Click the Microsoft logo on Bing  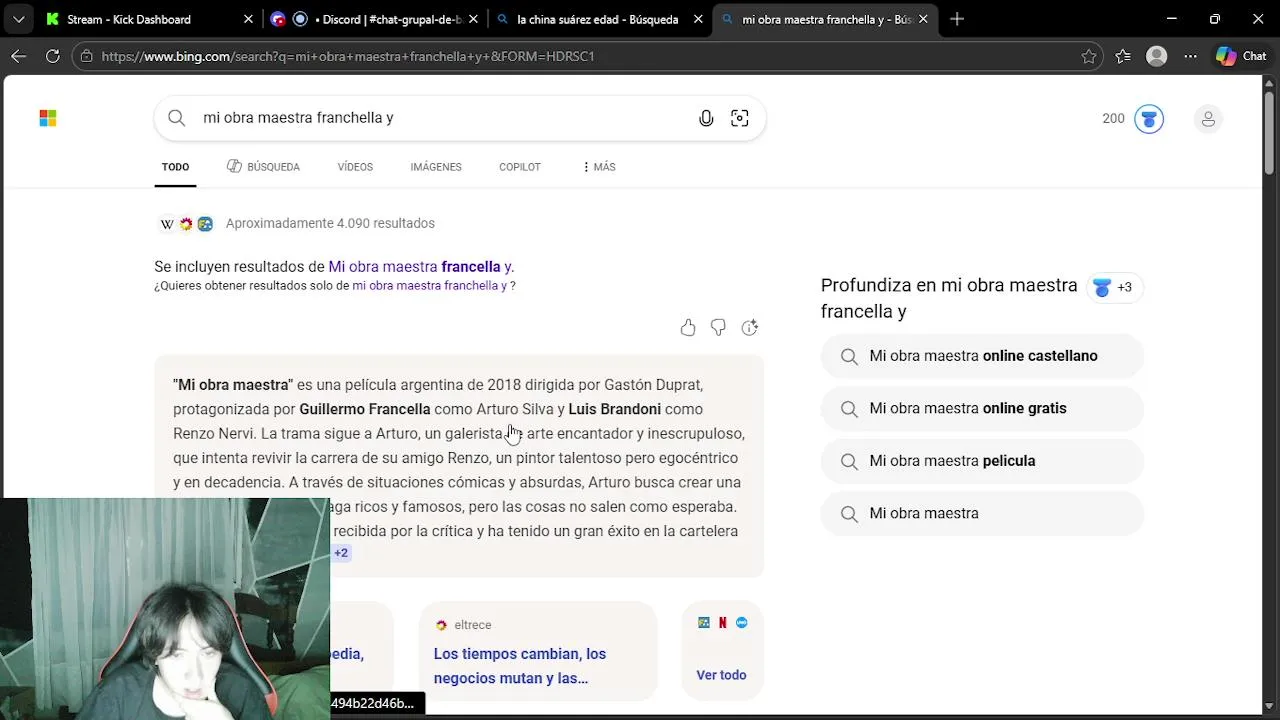48,118
